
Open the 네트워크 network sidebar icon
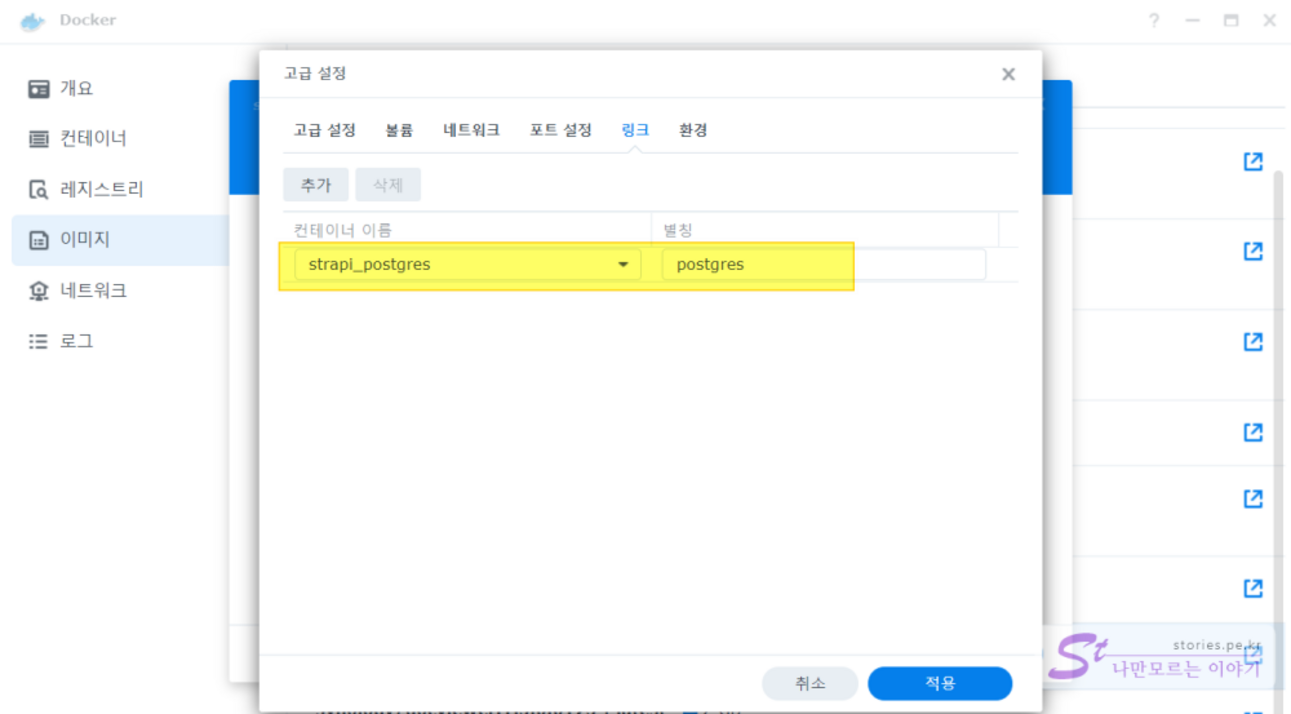(39, 291)
